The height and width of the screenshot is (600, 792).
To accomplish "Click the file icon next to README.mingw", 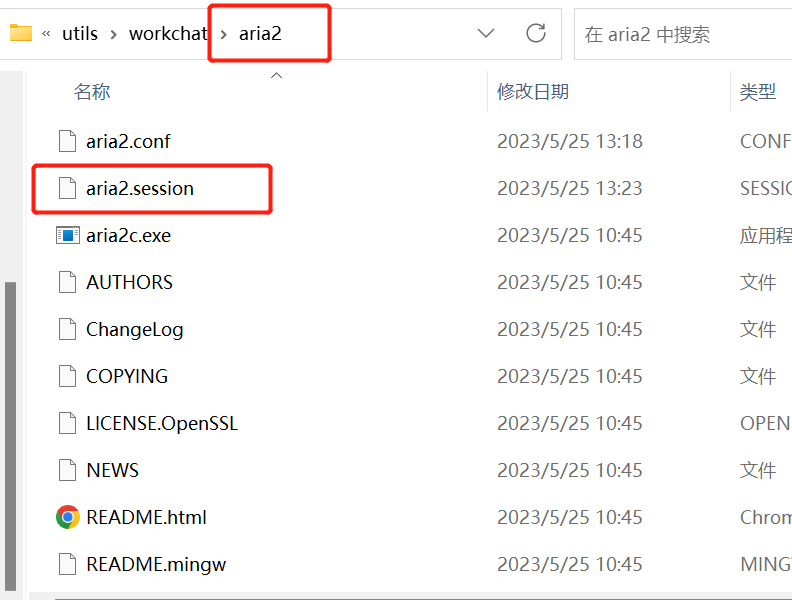I will pyautogui.click(x=67, y=564).
